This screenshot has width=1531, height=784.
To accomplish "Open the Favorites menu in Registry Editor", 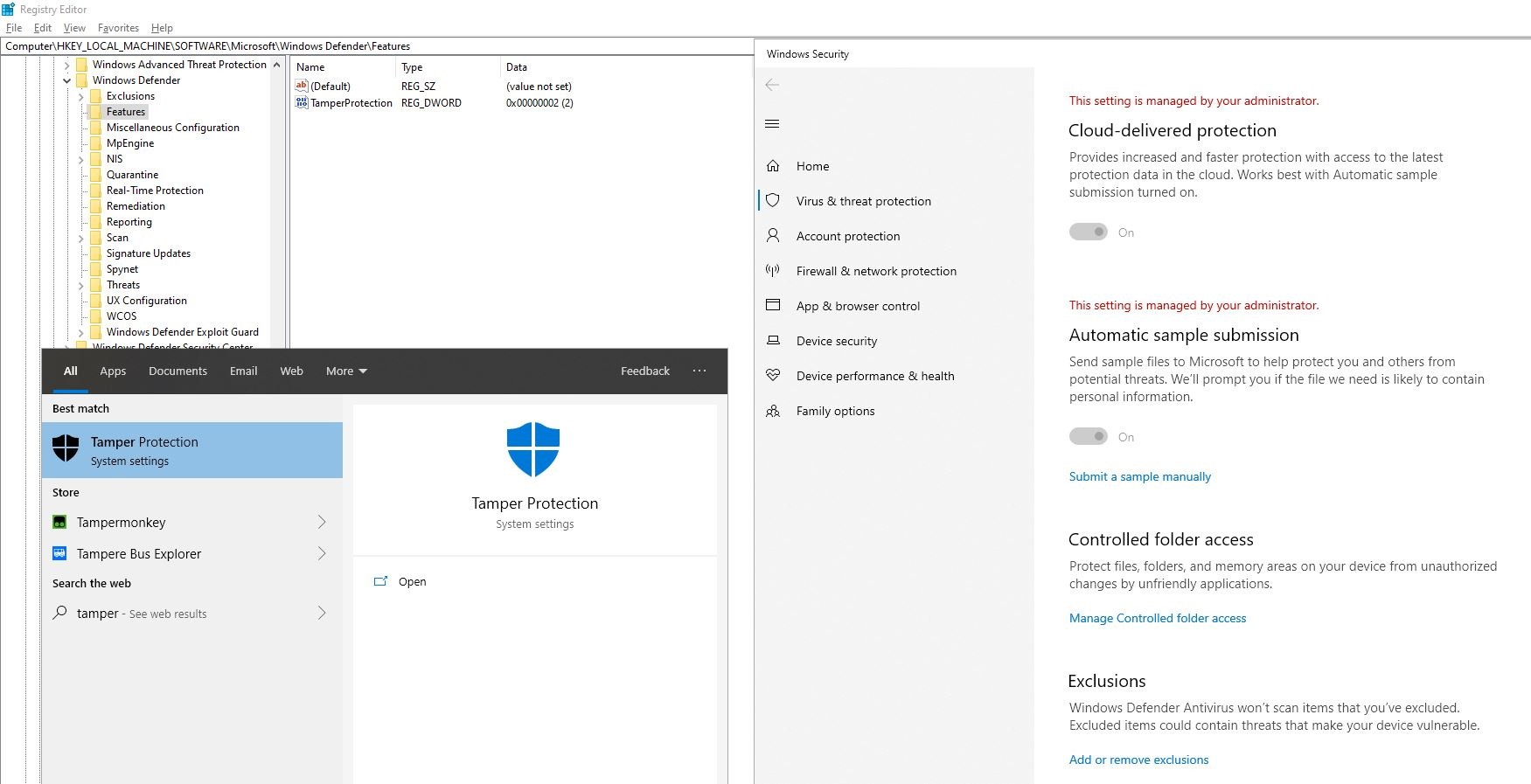I will [118, 28].
